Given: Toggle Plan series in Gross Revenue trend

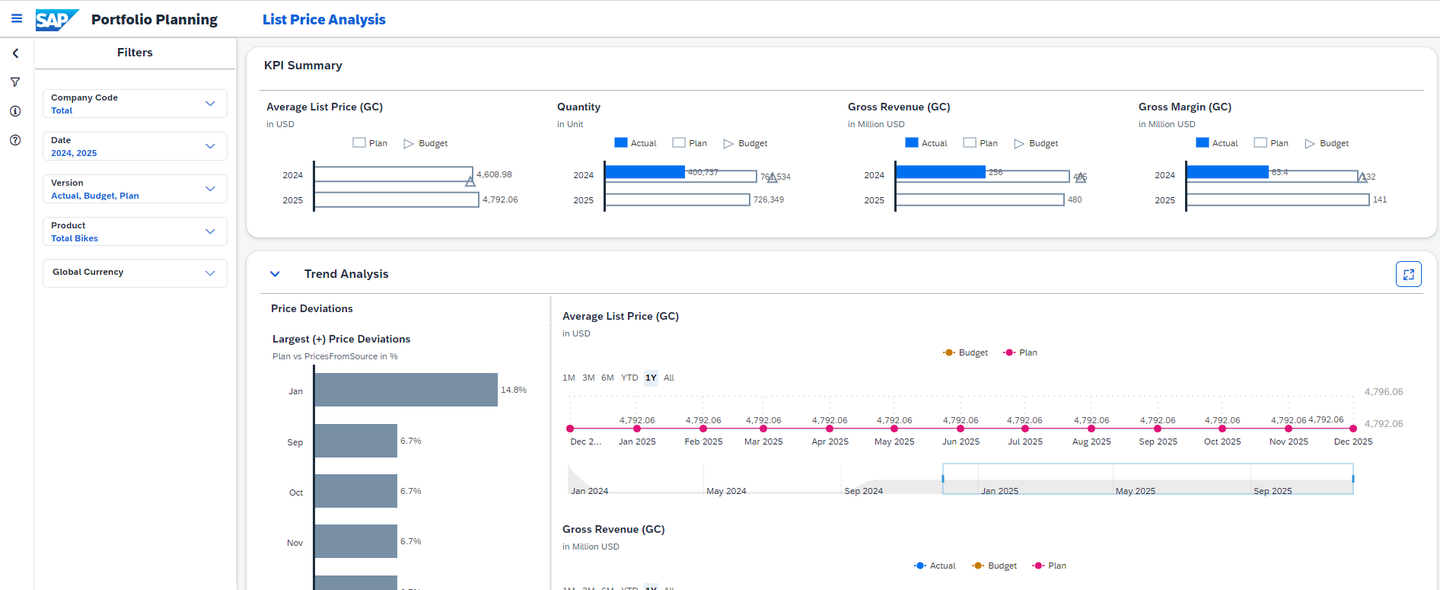Looking at the screenshot, I should point(1049,566).
